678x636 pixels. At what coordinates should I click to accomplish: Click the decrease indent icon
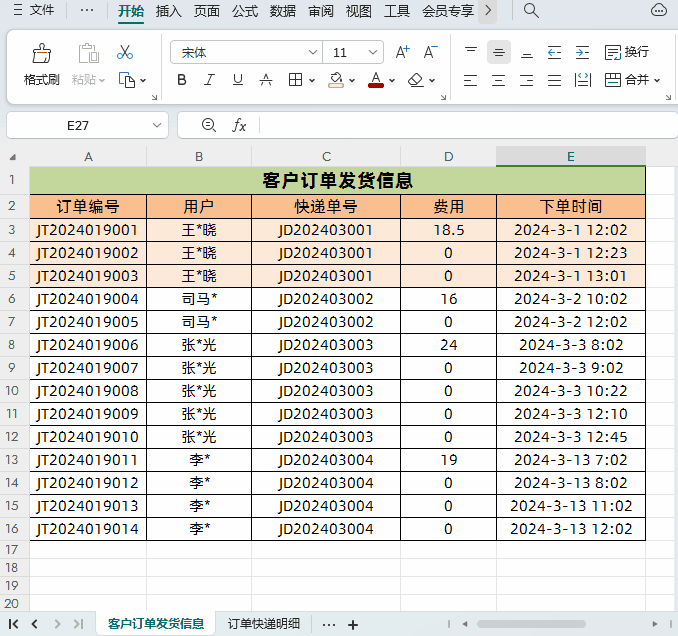click(554, 52)
